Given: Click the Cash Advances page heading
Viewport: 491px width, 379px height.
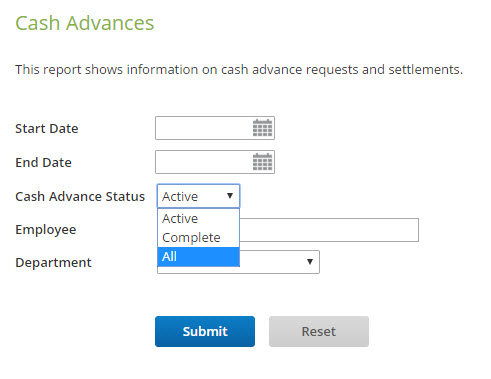Looking at the screenshot, I should [x=85, y=23].
